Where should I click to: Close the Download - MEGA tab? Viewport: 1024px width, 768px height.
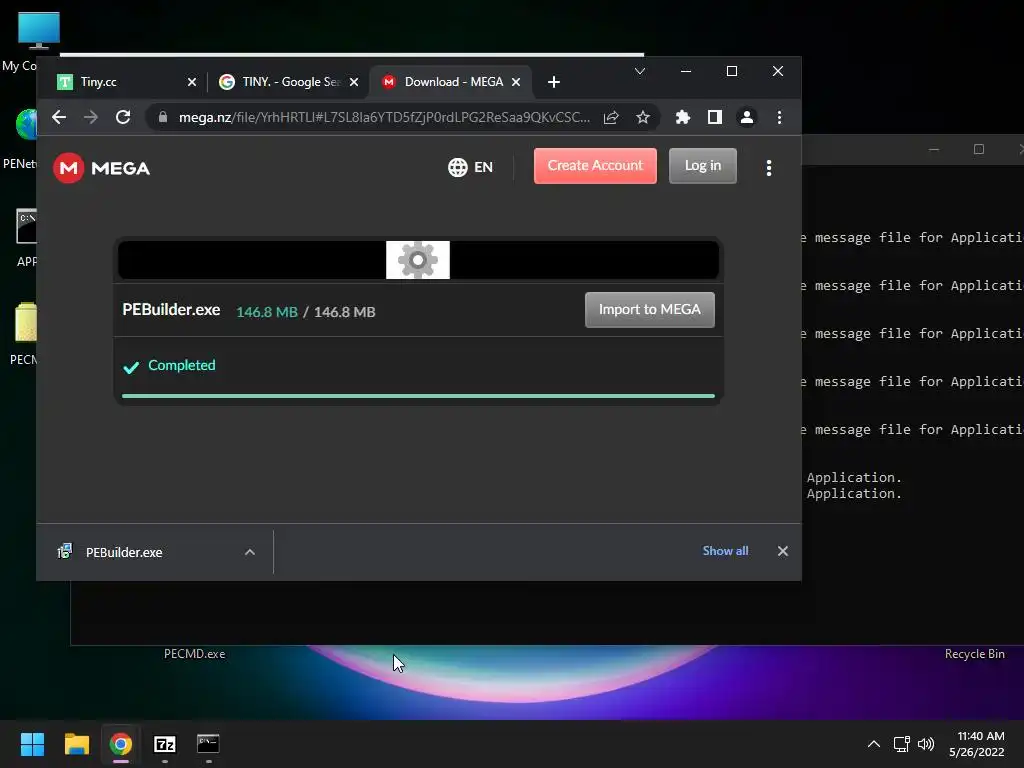click(516, 82)
